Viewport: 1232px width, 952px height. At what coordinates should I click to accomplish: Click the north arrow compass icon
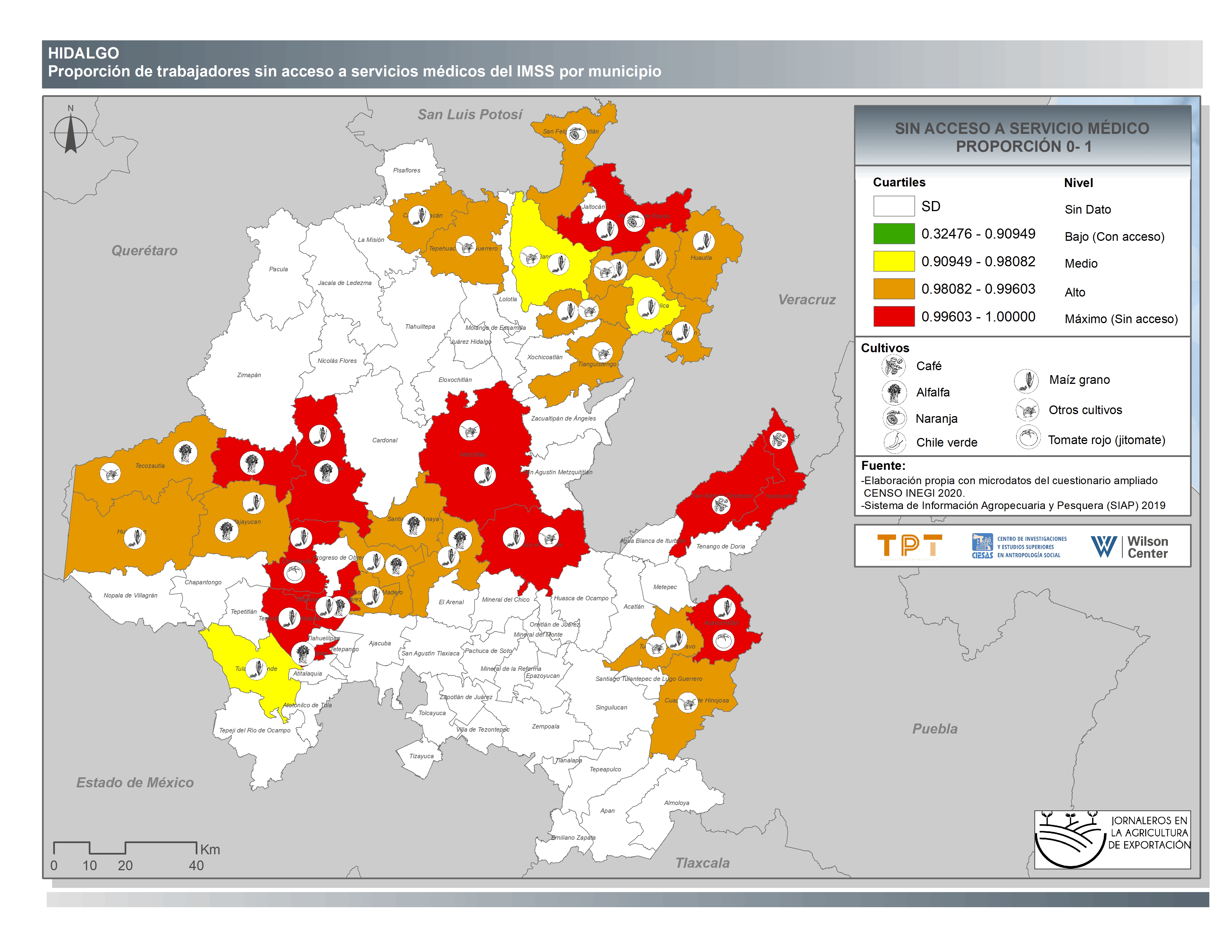coord(71,132)
